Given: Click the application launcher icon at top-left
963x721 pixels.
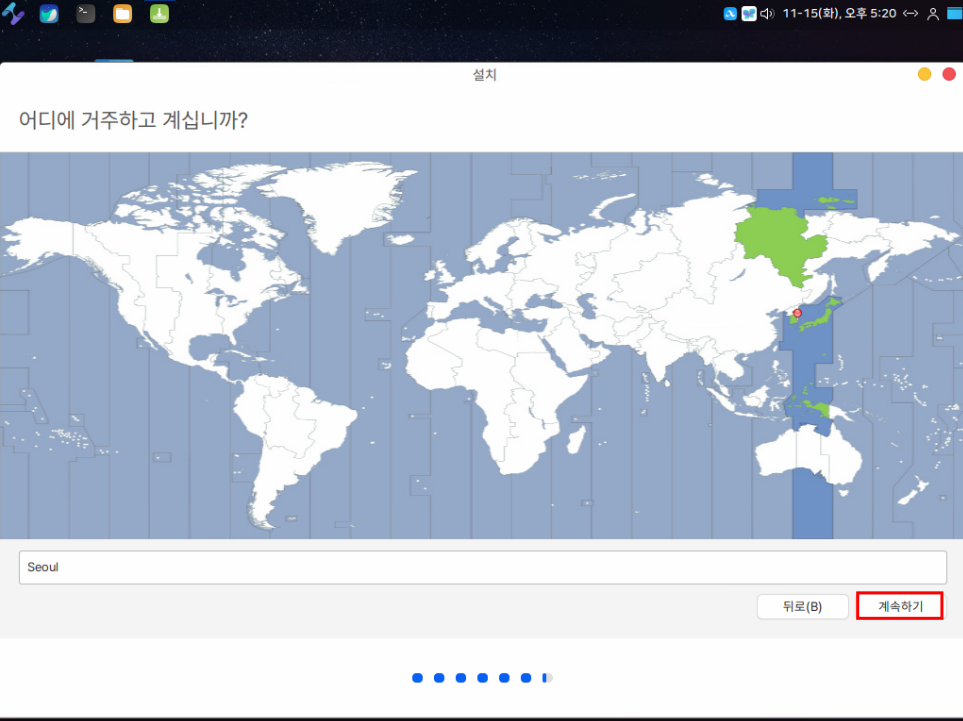Looking at the screenshot, I should pos(14,14).
